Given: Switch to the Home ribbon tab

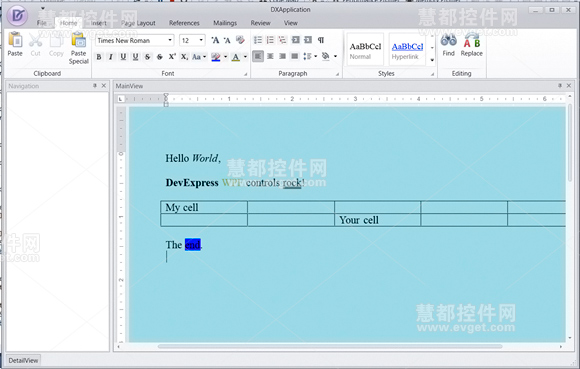Looking at the screenshot, I should click(x=68, y=23).
